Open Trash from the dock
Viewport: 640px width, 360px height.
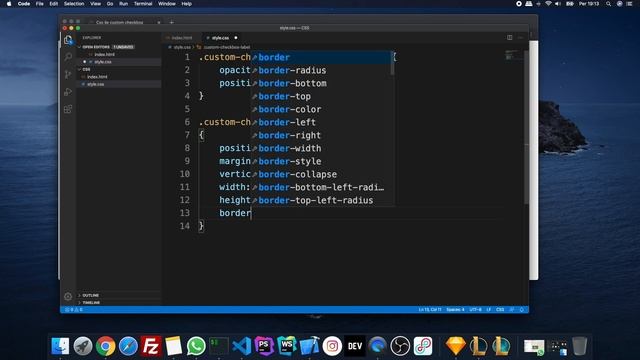(579, 346)
